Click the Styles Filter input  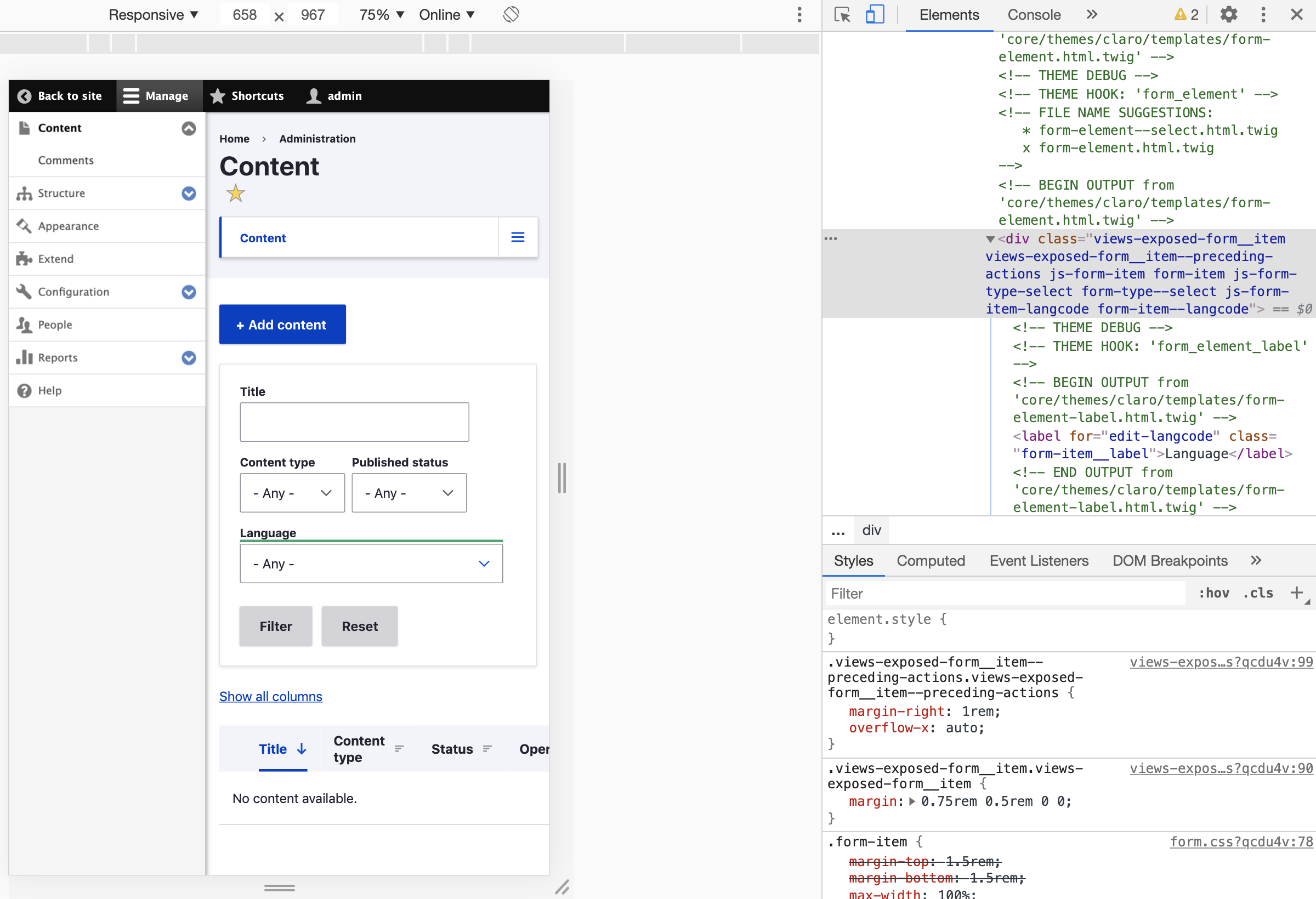pos(1005,593)
